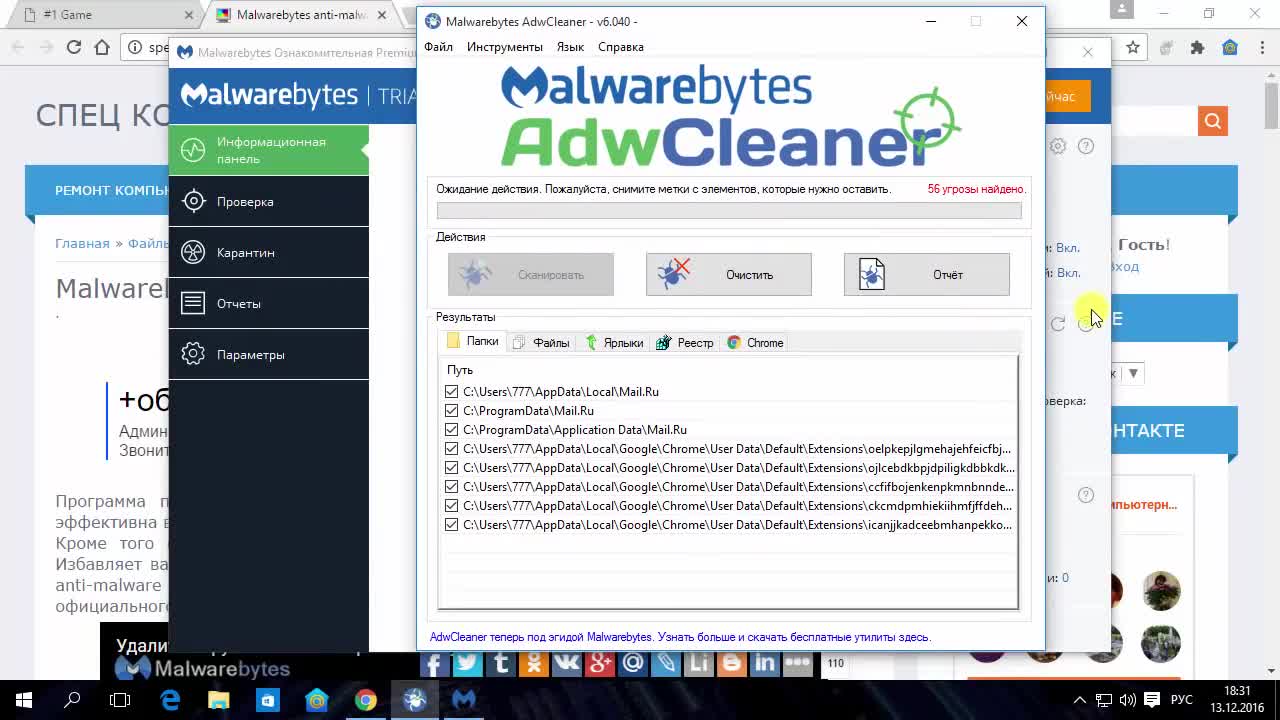Switch to the Папки results tab
The image size is (1280, 720).
point(473,342)
